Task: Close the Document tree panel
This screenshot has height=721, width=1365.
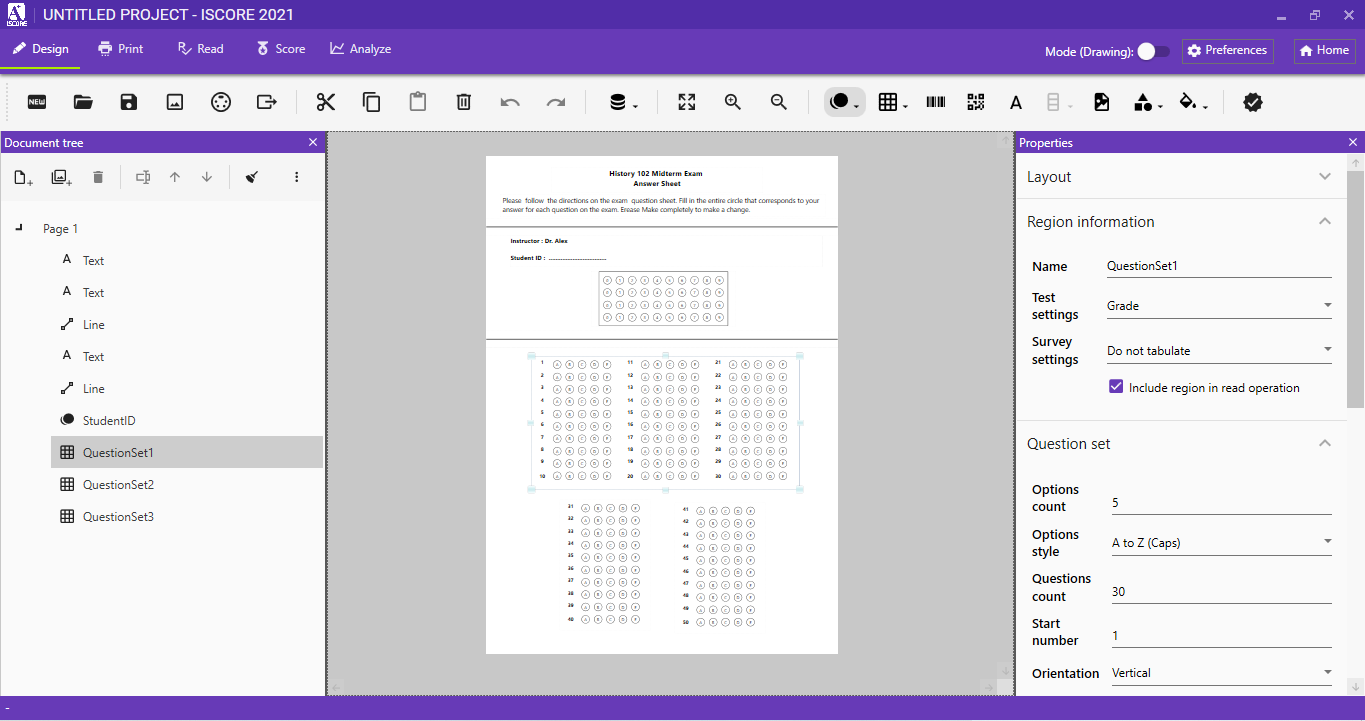Action: tap(313, 143)
